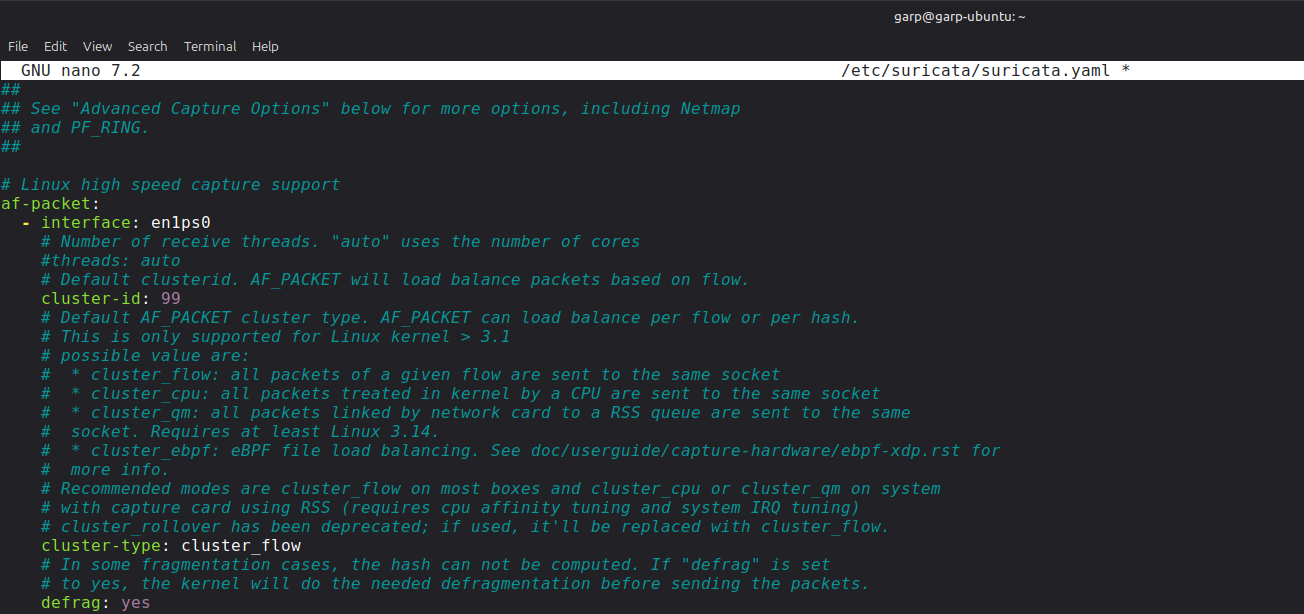1304x614 pixels.
Task: Click the "Linux high speed capture support" comment
Action: [x=180, y=185]
